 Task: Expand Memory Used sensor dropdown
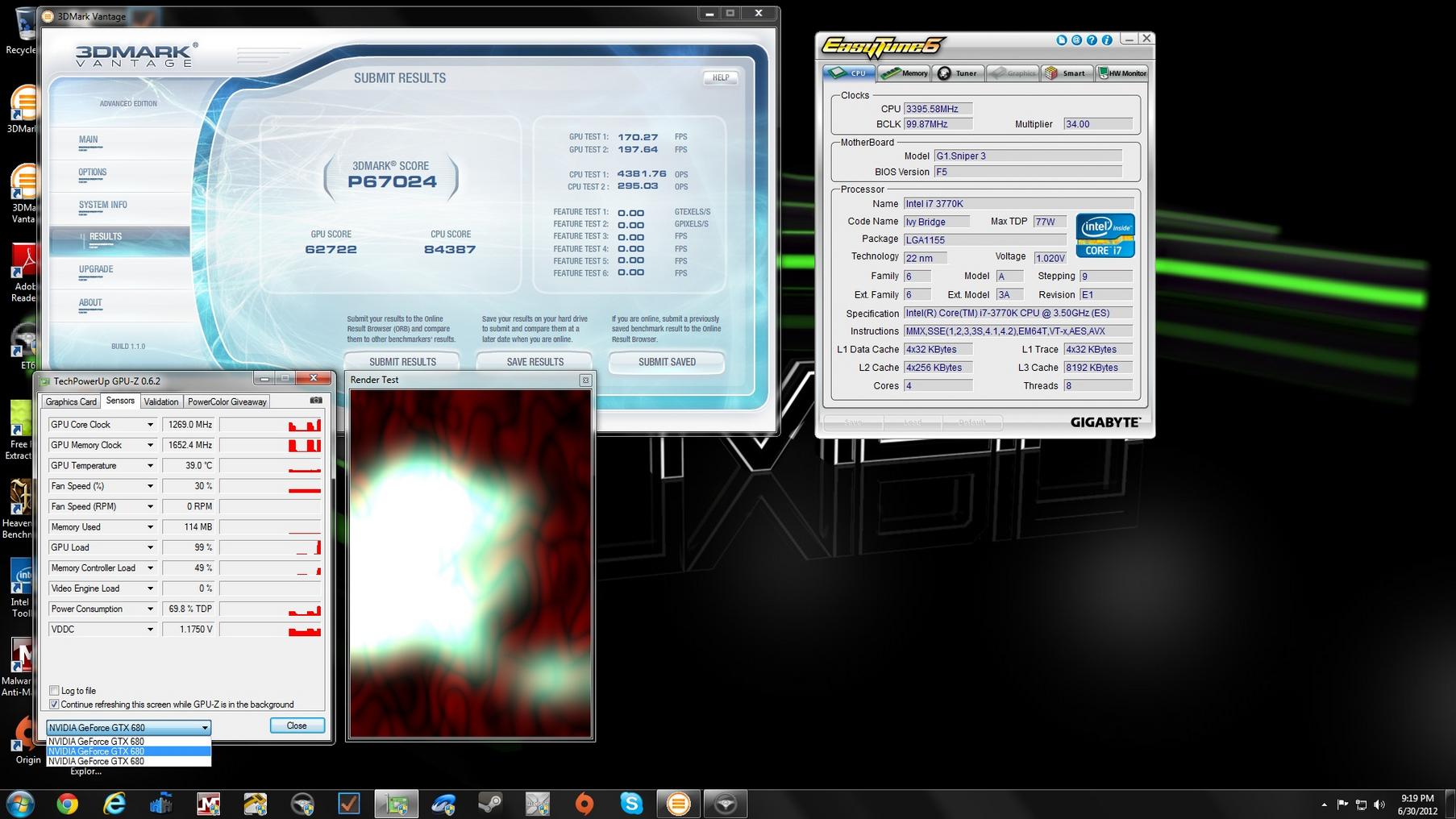[x=150, y=527]
